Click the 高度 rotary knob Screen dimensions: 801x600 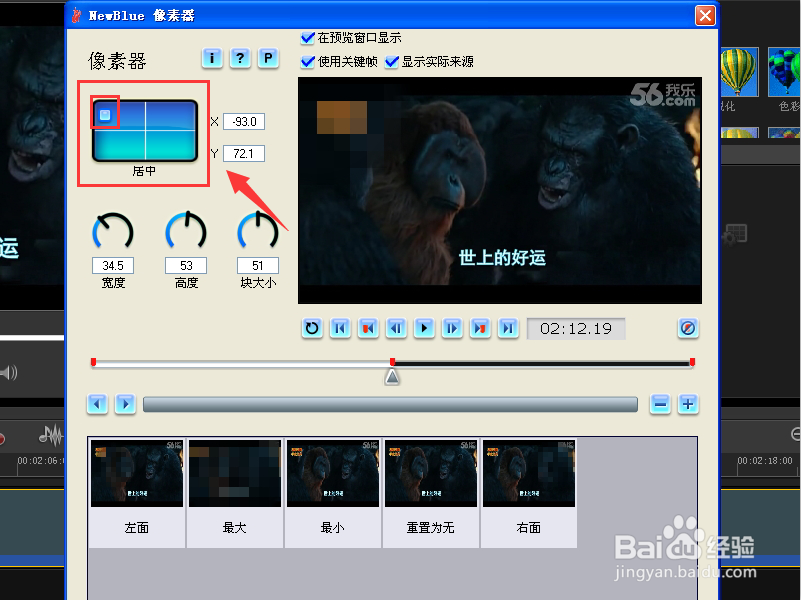(x=186, y=231)
